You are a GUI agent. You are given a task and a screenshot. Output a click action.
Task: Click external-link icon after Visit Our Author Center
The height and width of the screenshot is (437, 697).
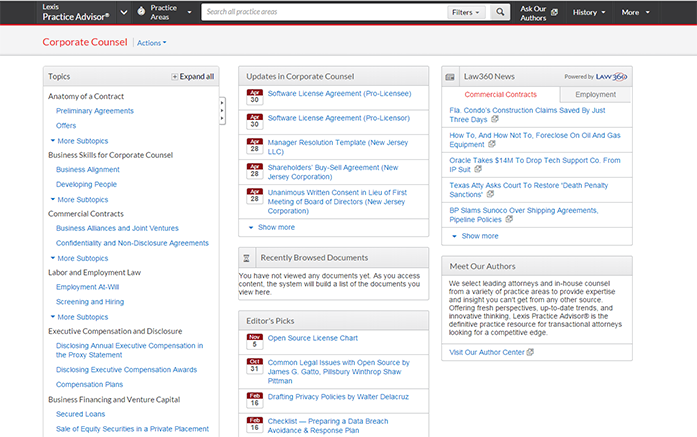click(530, 352)
